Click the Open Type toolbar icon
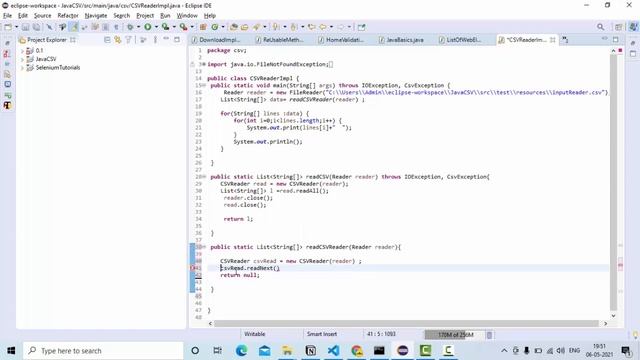This screenshot has height=360, width=640. (x=233, y=27)
